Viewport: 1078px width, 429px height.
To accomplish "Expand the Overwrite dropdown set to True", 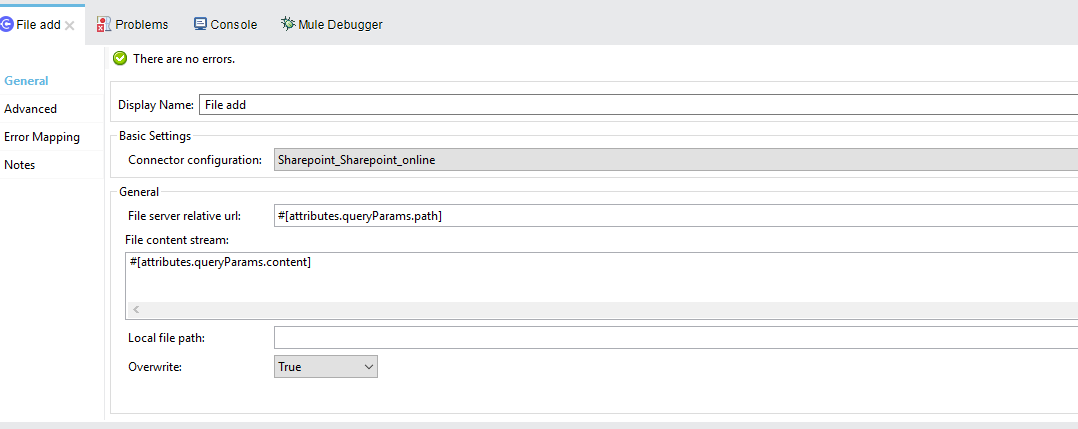I will point(326,367).
